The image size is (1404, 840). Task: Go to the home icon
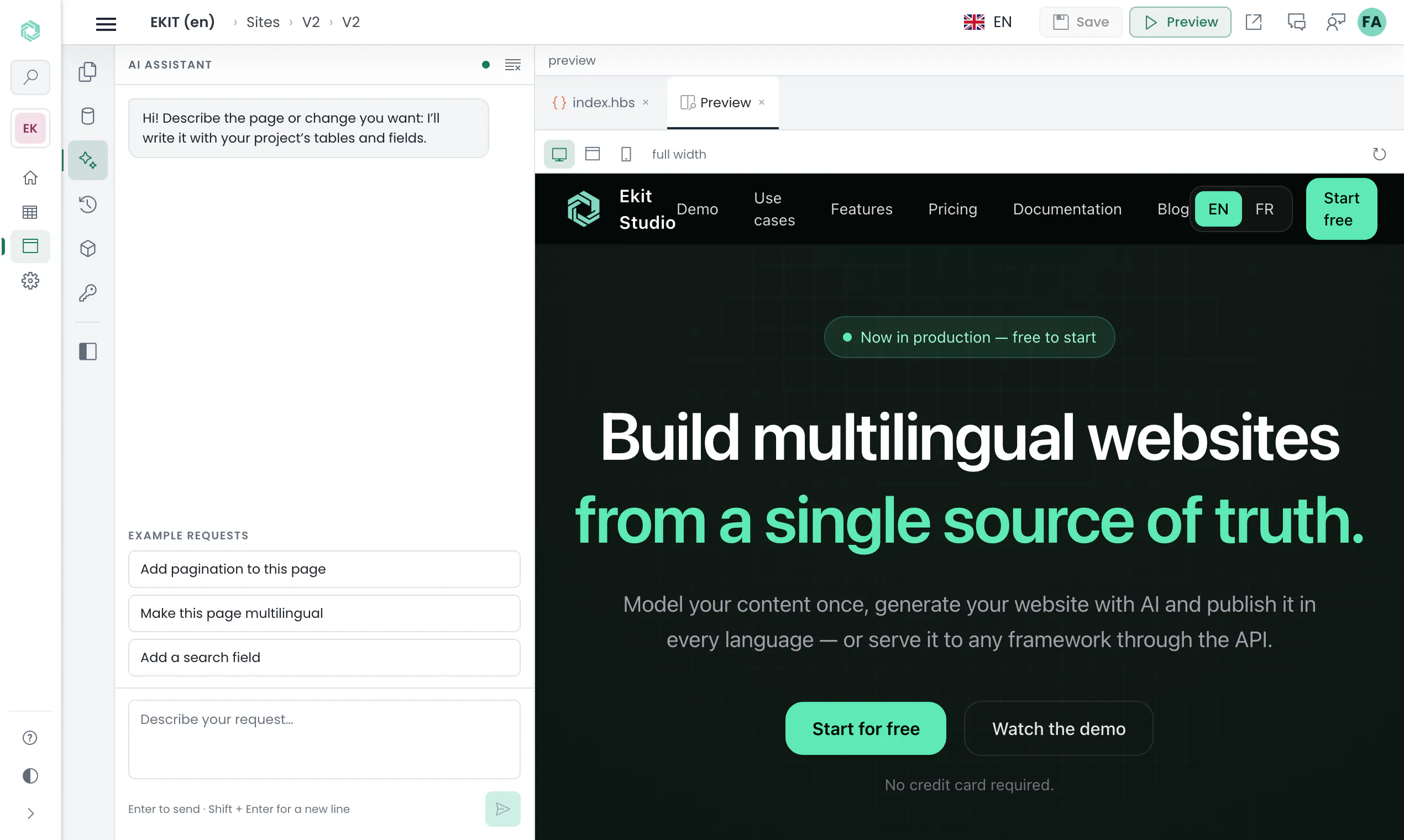click(x=30, y=178)
